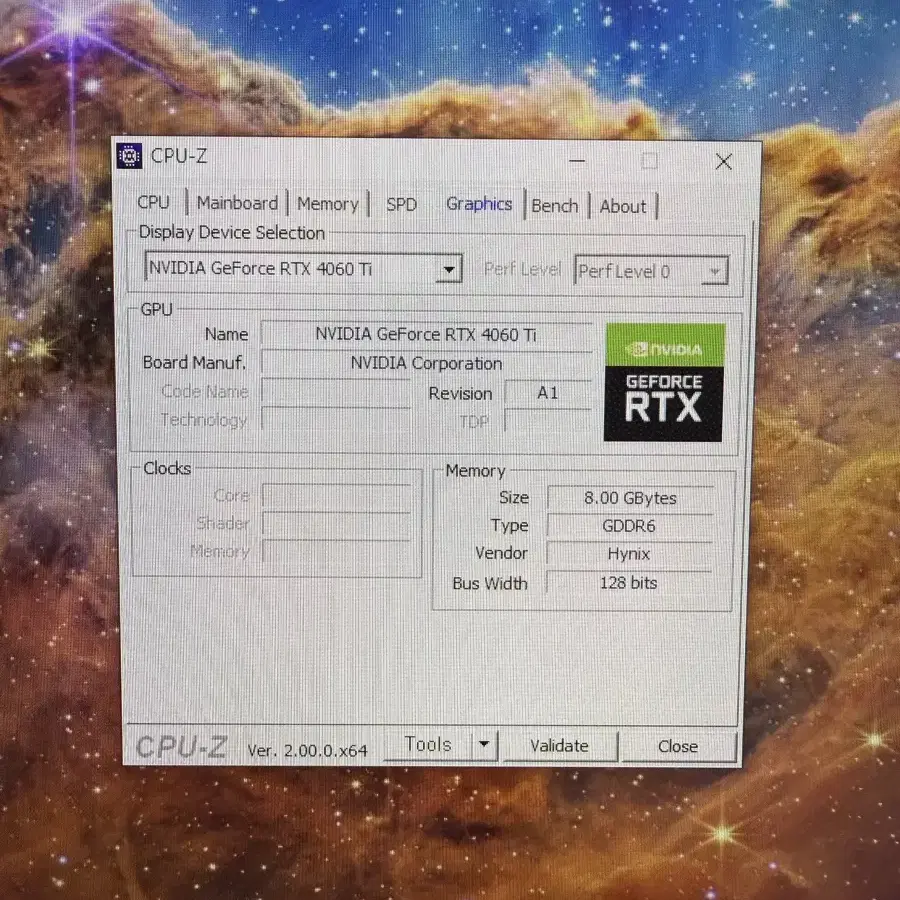Click the 'Ver. 2.00.0.x64' version text
Image resolution: width=900 pixels, height=900 pixels.
point(307,750)
